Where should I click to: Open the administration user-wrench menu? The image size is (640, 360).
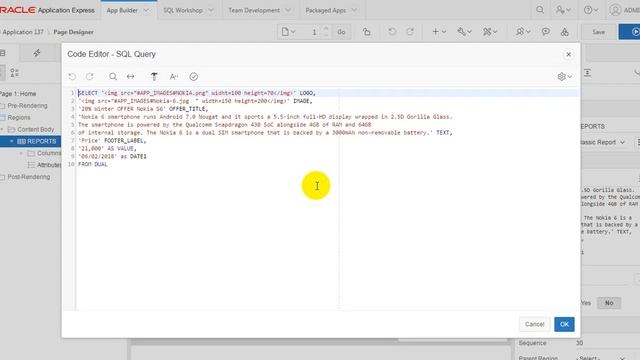pyautogui.click(x=563, y=10)
